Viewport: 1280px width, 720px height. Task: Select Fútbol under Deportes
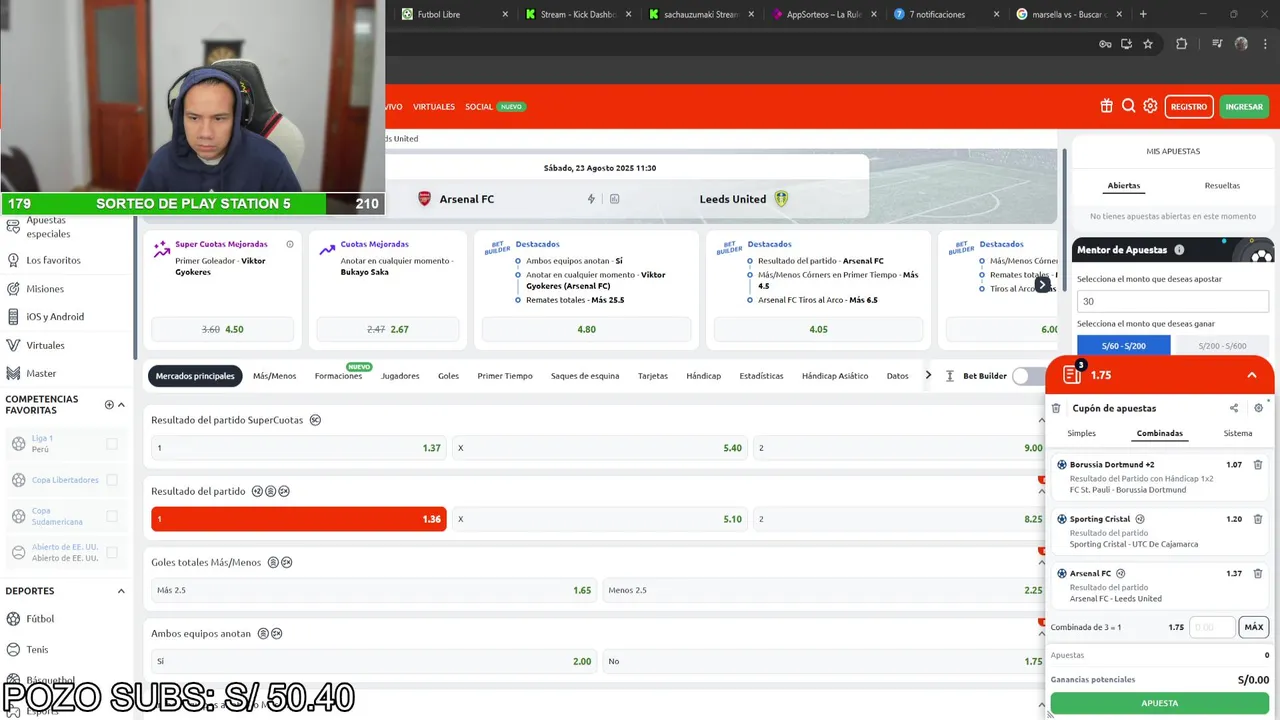pyautogui.click(x=40, y=619)
